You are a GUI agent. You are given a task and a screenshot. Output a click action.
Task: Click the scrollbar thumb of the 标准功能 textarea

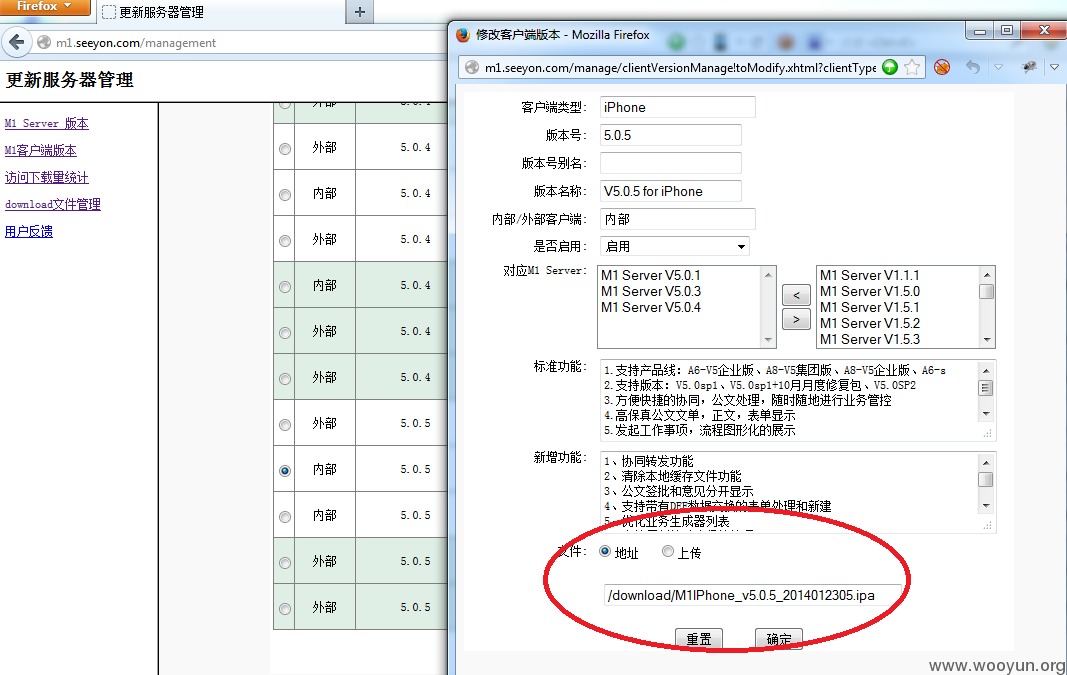point(986,388)
